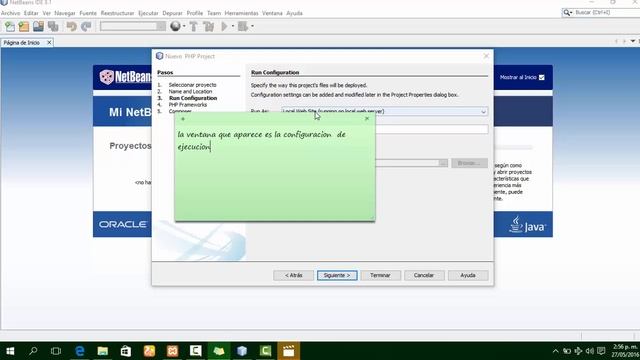Click the < Atrás button
Image resolution: width=640 pixels, height=360 pixels.
[293, 276]
